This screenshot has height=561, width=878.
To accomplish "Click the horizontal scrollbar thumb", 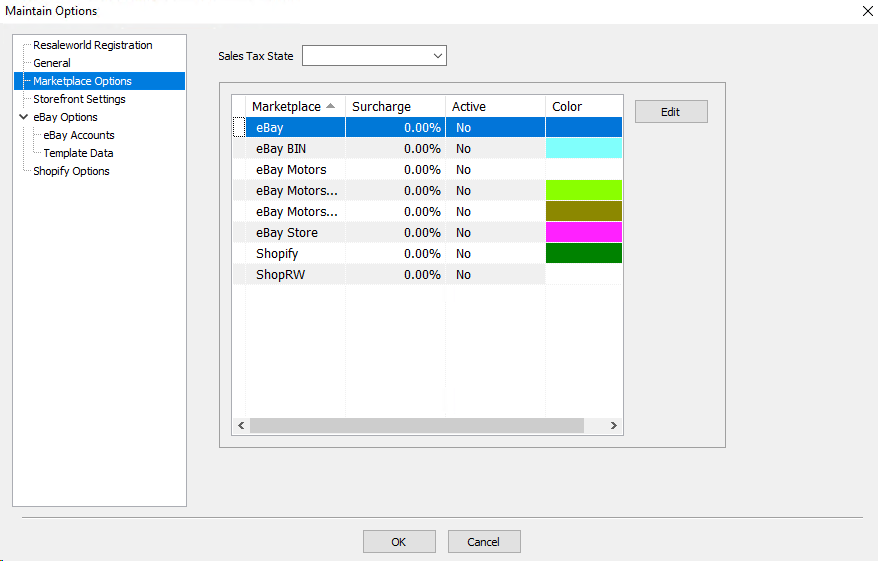I will point(417,426).
